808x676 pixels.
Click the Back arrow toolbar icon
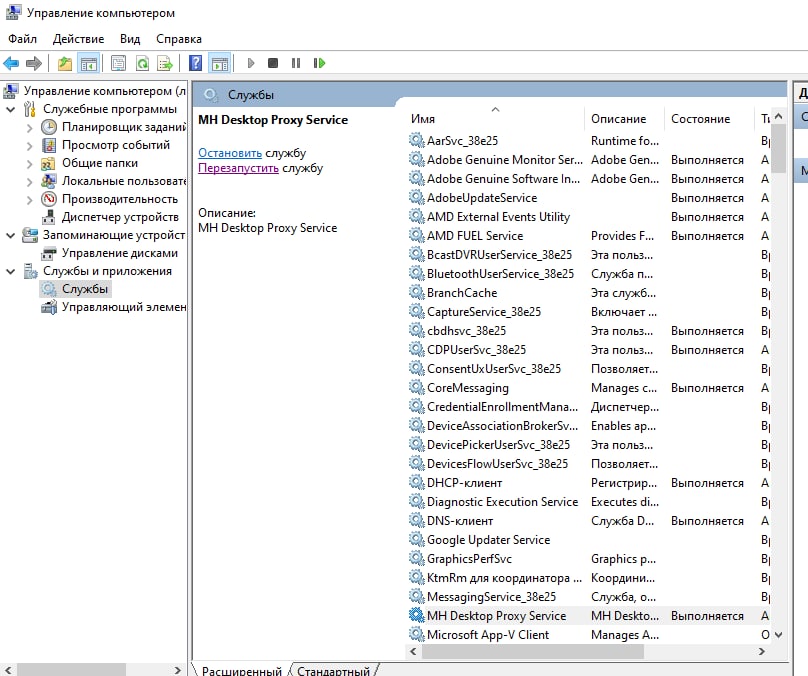[11, 63]
